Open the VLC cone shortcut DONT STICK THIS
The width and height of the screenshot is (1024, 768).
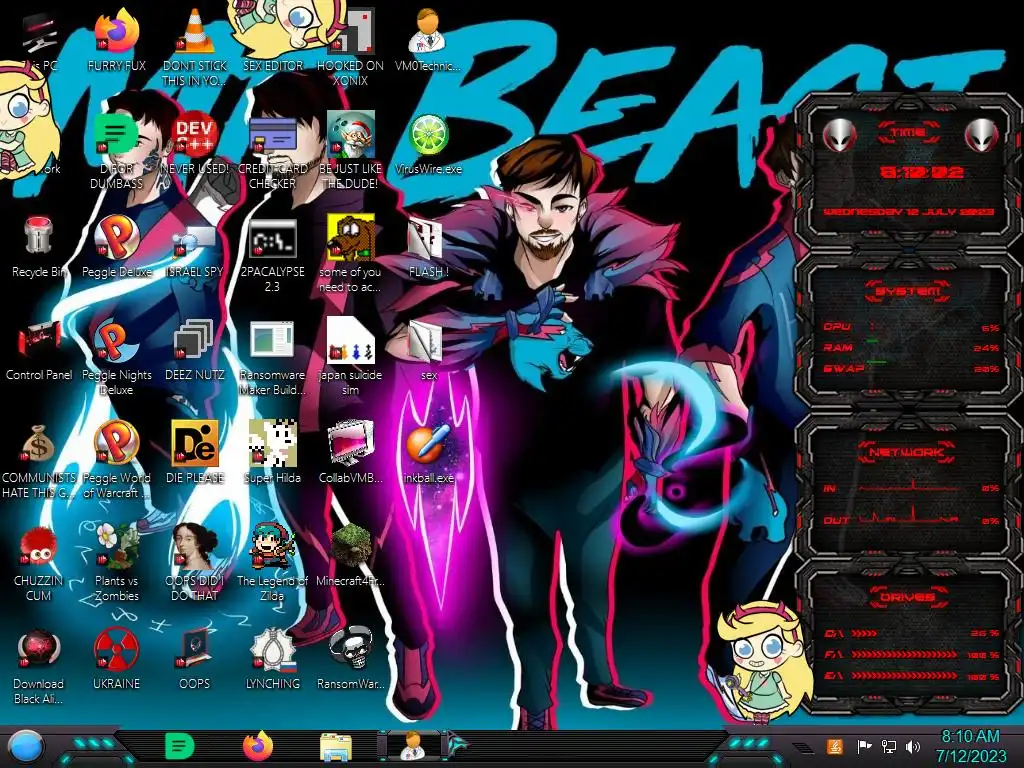[x=195, y=46]
